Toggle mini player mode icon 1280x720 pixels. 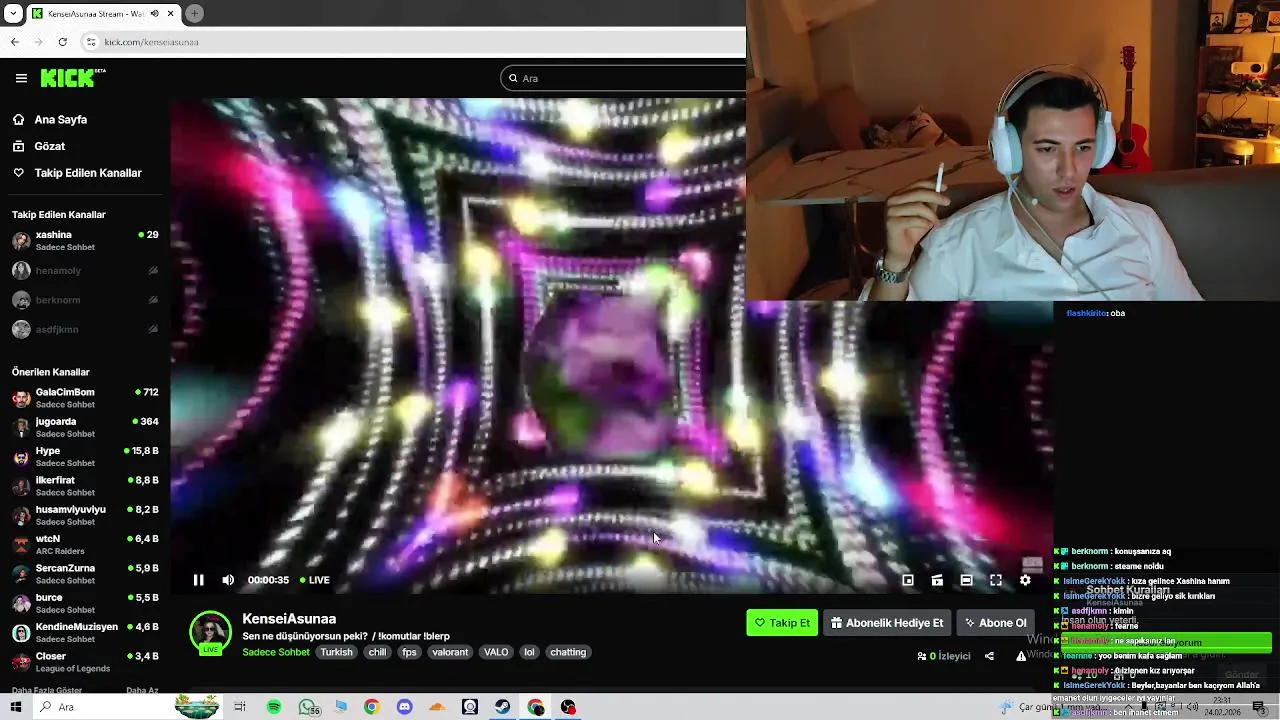(x=908, y=580)
